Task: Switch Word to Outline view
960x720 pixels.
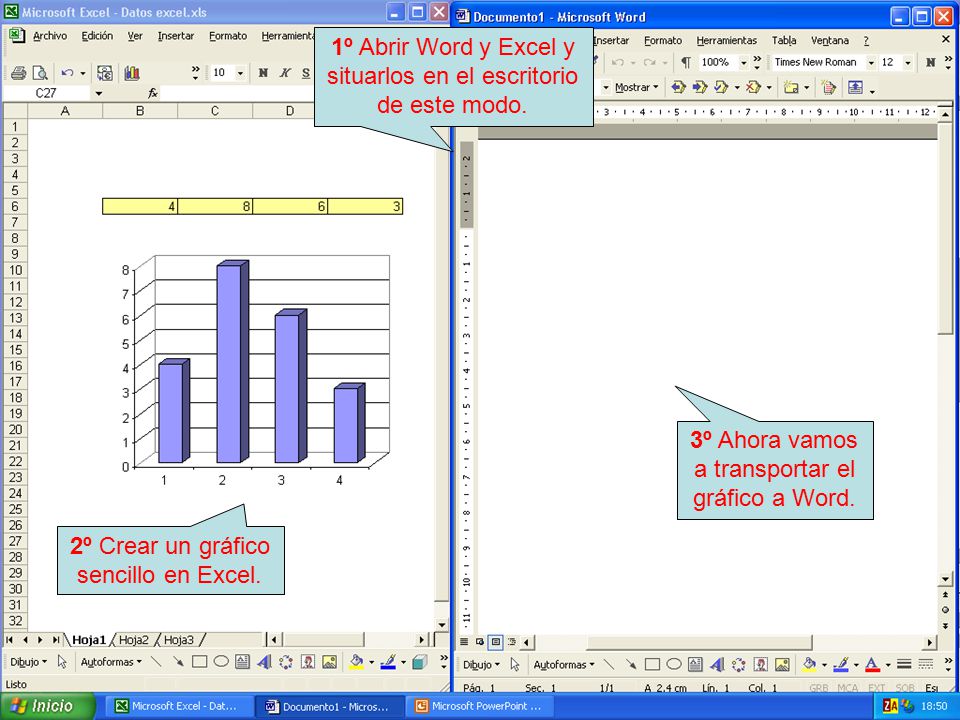Action: click(512, 642)
